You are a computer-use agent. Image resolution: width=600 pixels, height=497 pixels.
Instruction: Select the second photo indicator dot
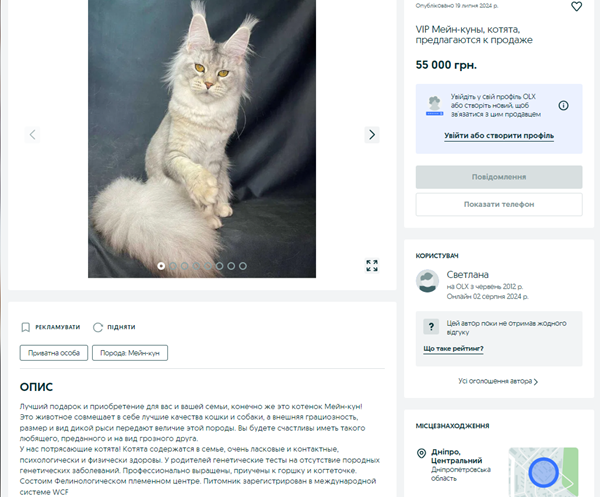[173, 266]
